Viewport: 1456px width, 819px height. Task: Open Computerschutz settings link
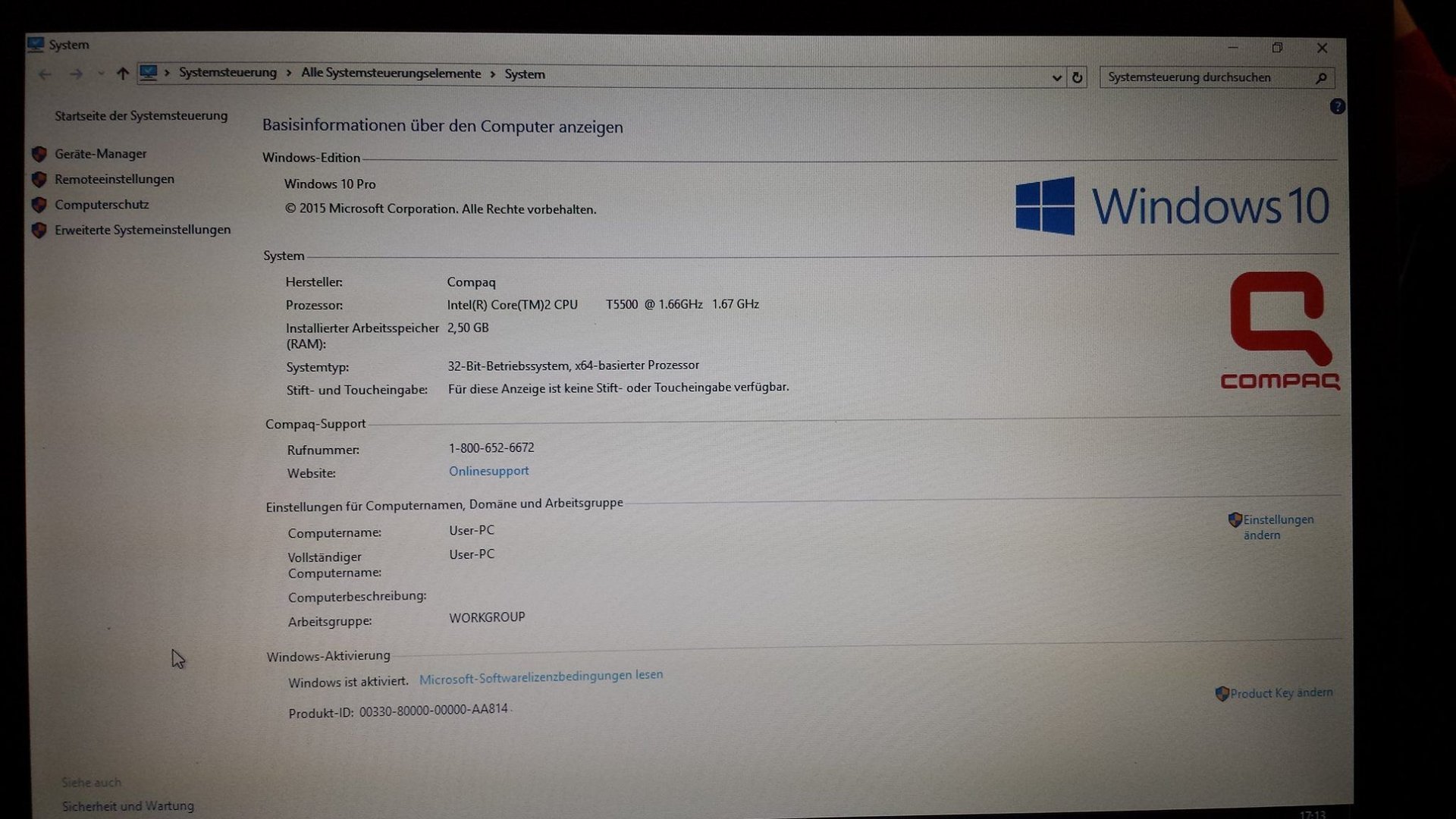point(102,205)
